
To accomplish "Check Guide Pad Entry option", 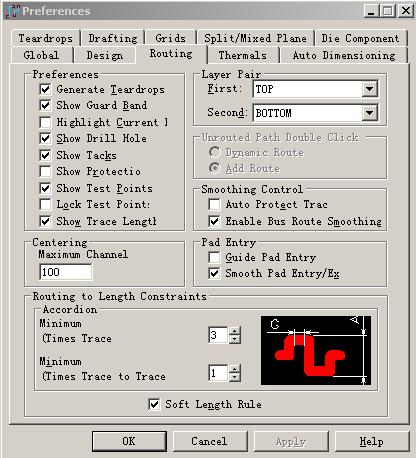I will click(214, 257).
